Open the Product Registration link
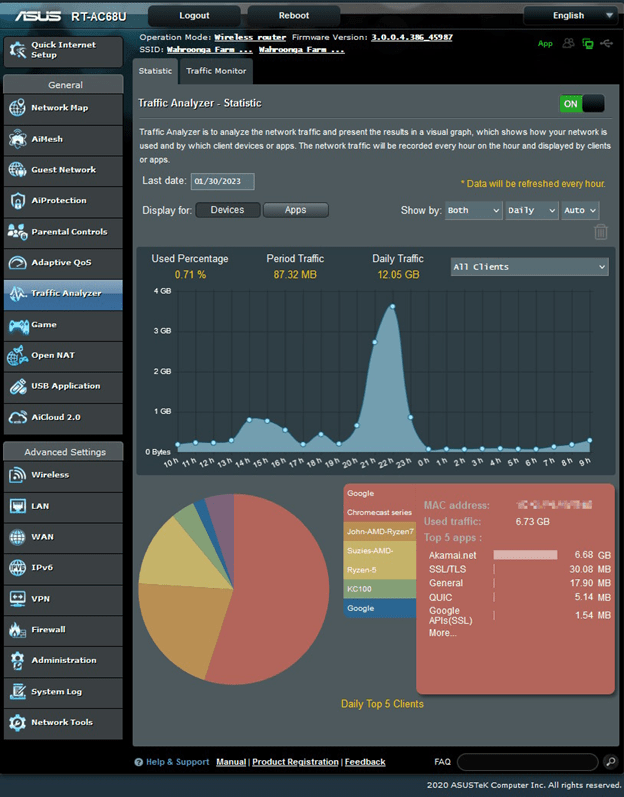 coord(295,762)
